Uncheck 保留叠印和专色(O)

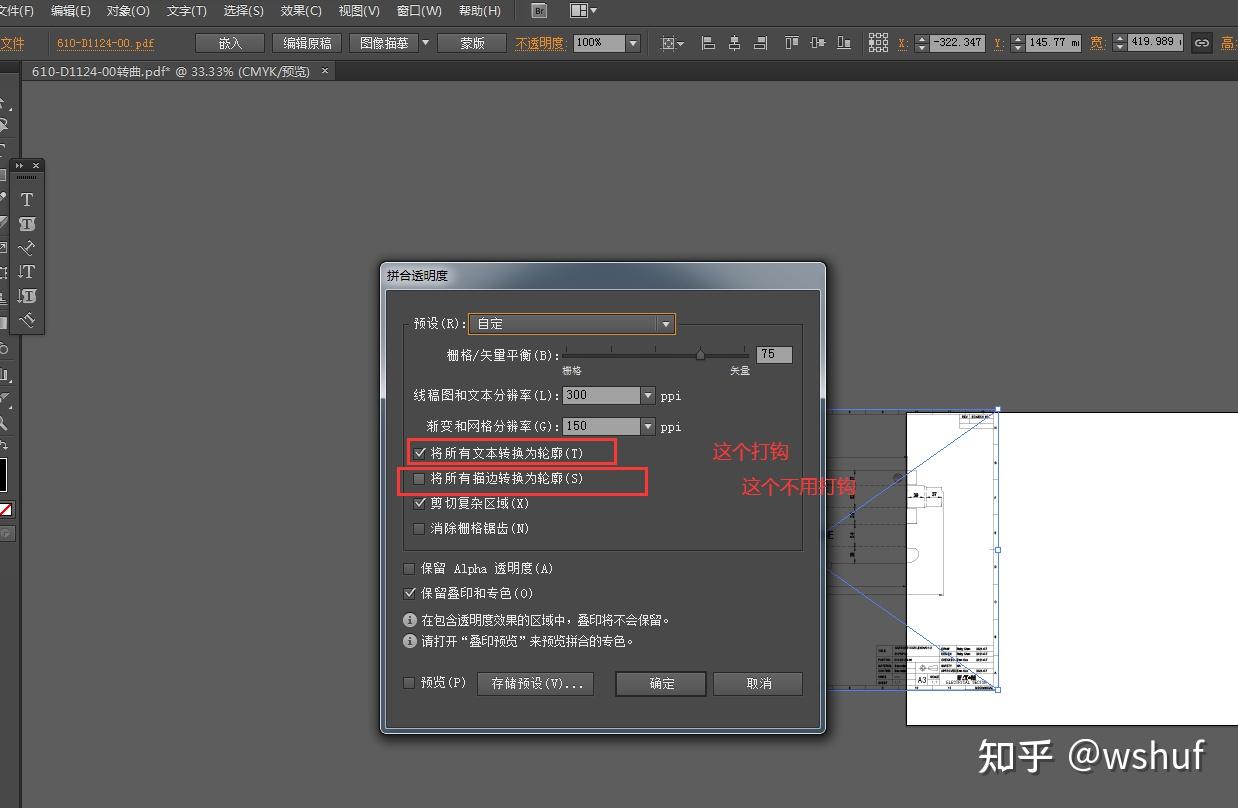point(409,593)
